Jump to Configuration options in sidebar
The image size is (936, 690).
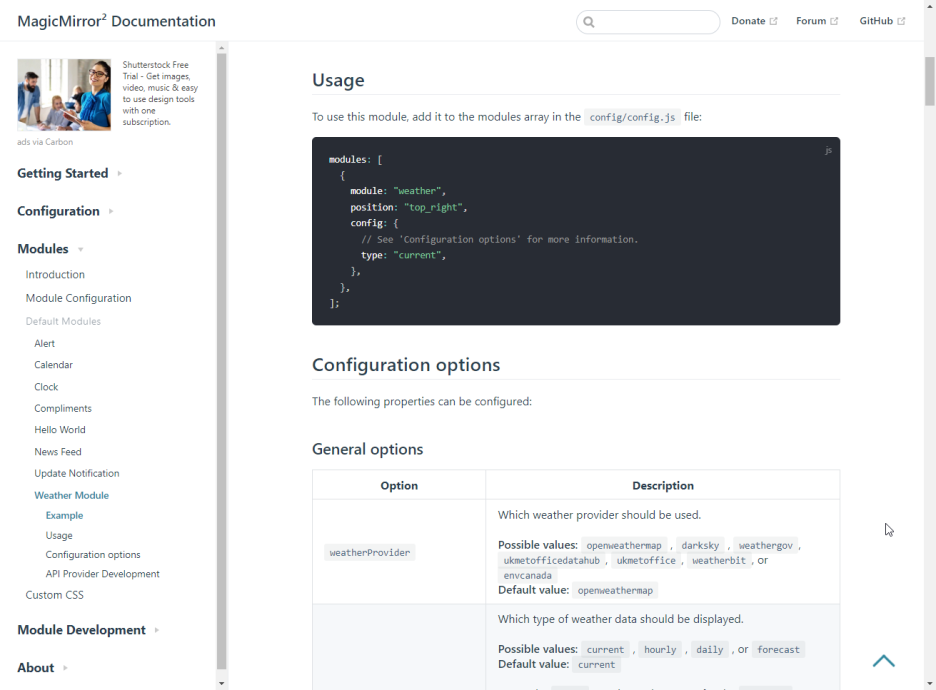[x=93, y=555]
